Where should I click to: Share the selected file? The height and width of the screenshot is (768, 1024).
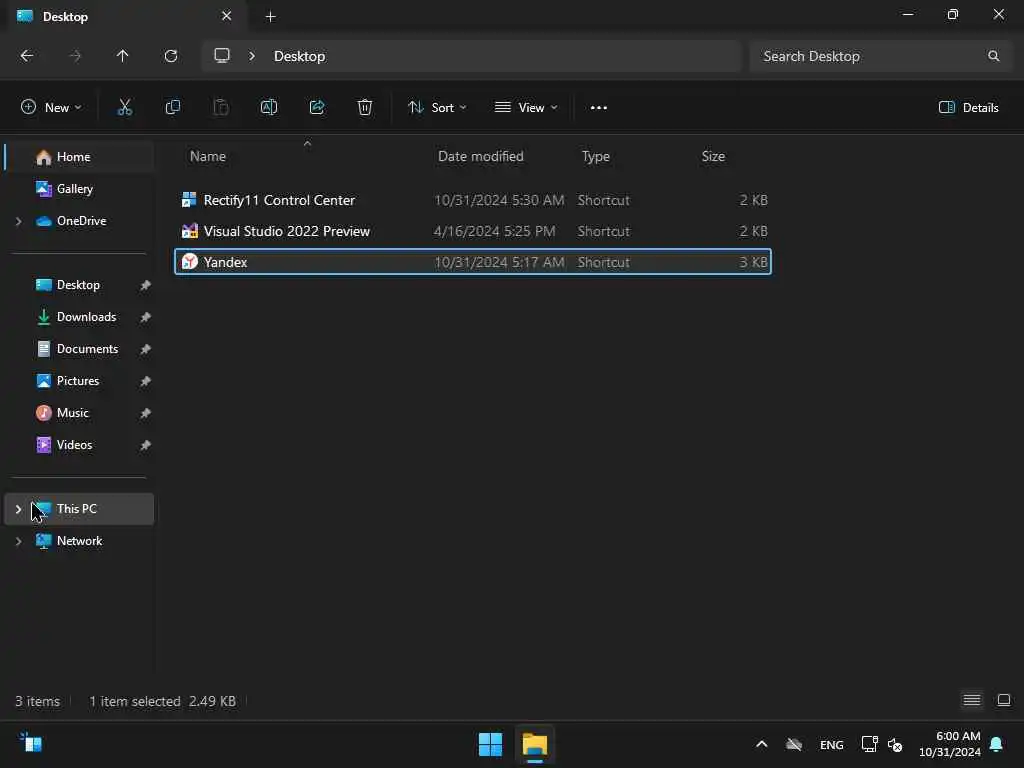tap(317, 108)
